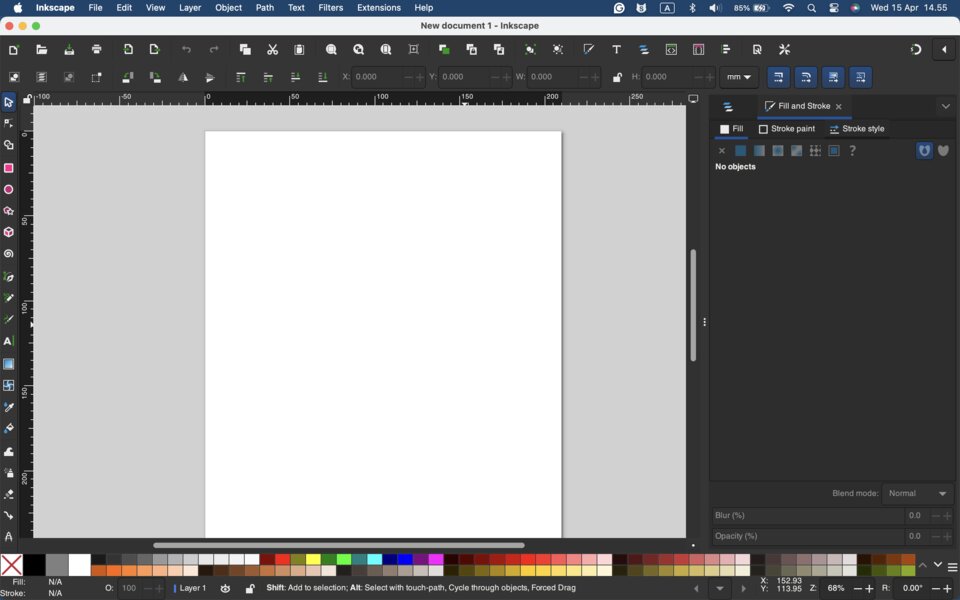The width and height of the screenshot is (960, 600).
Task: Print the document via printer icon
Action: coord(97,50)
